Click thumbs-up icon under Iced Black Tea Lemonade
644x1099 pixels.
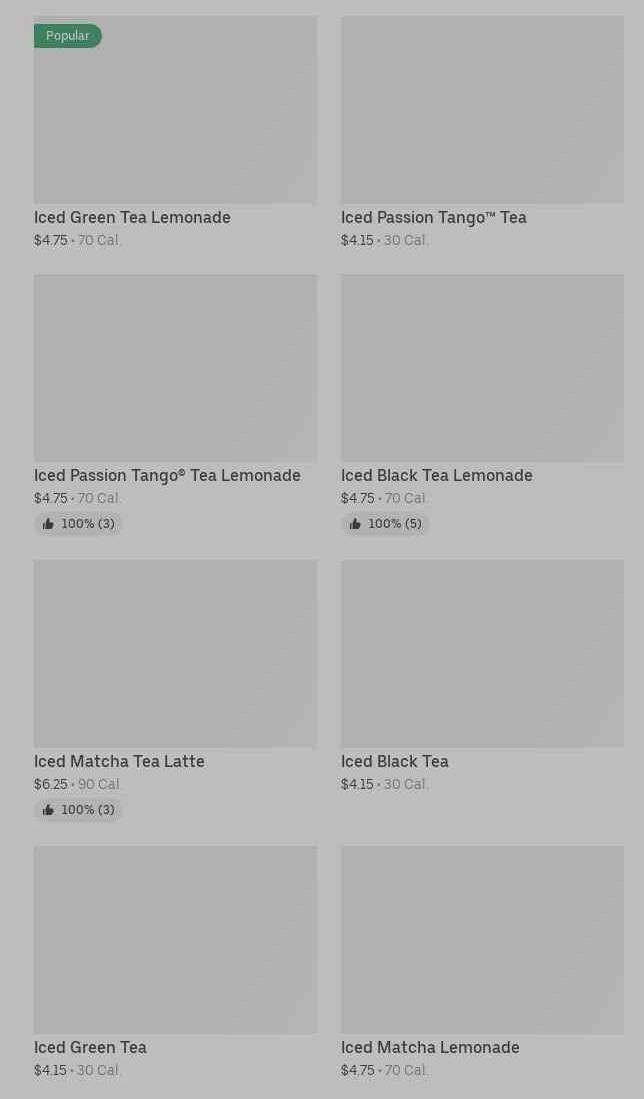[x=355, y=524]
